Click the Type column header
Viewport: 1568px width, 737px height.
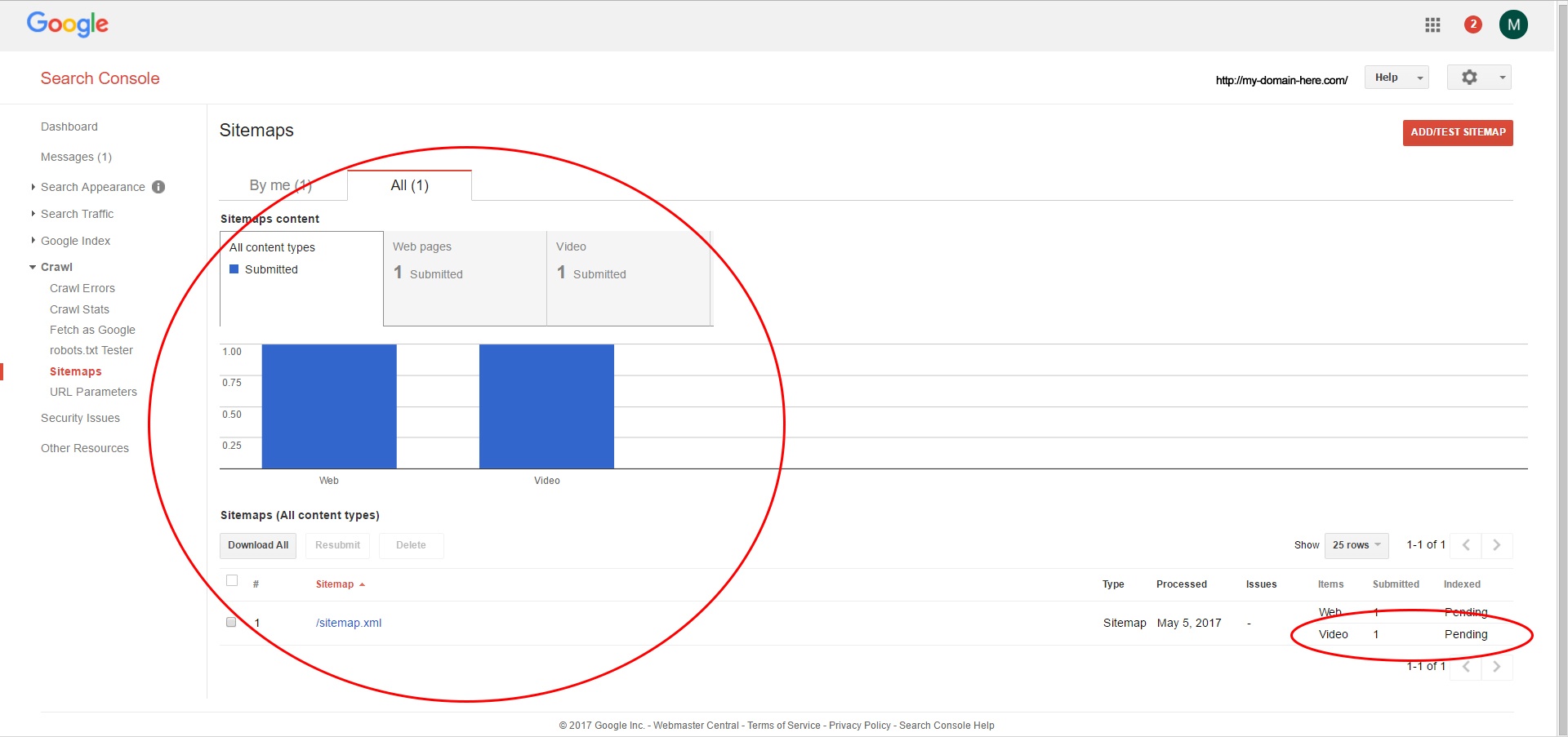pyautogui.click(x=1113, y=584)
